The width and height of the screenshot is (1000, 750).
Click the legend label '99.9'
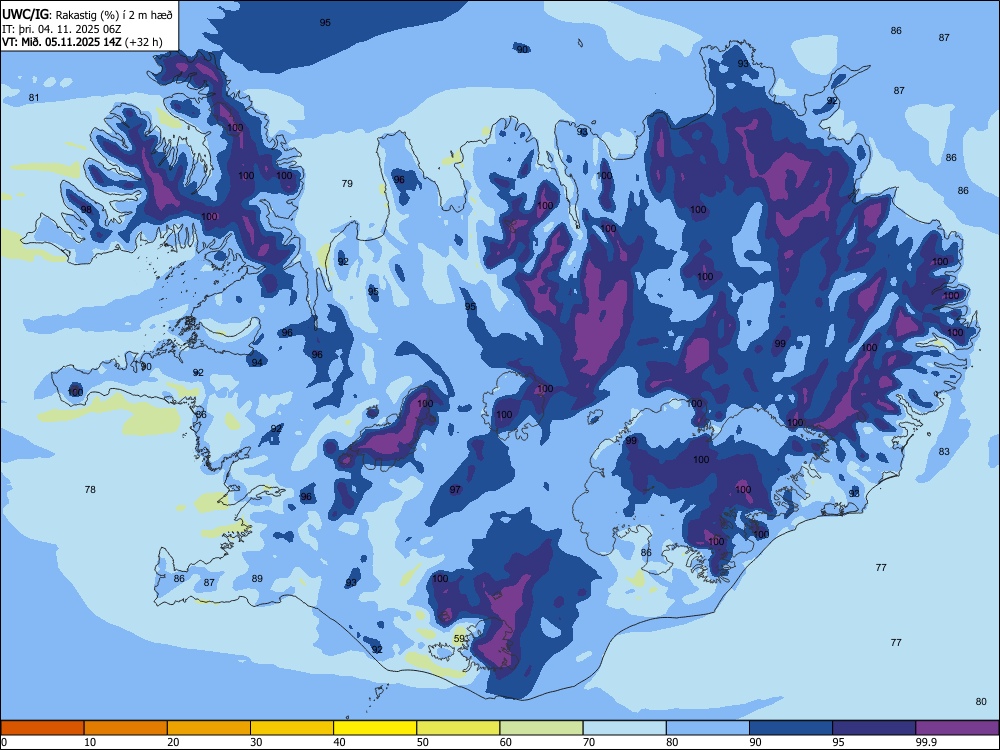(x=925, y=742)
